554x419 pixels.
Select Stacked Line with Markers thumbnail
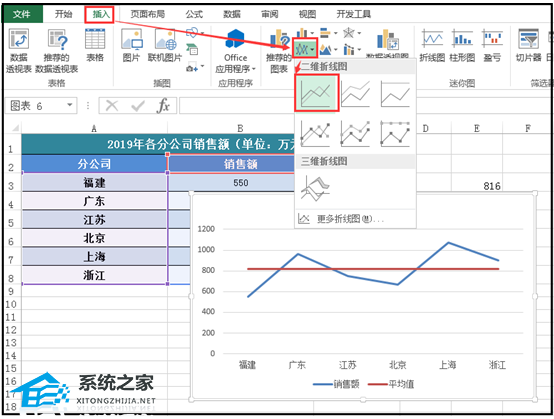tap(356, 134)
